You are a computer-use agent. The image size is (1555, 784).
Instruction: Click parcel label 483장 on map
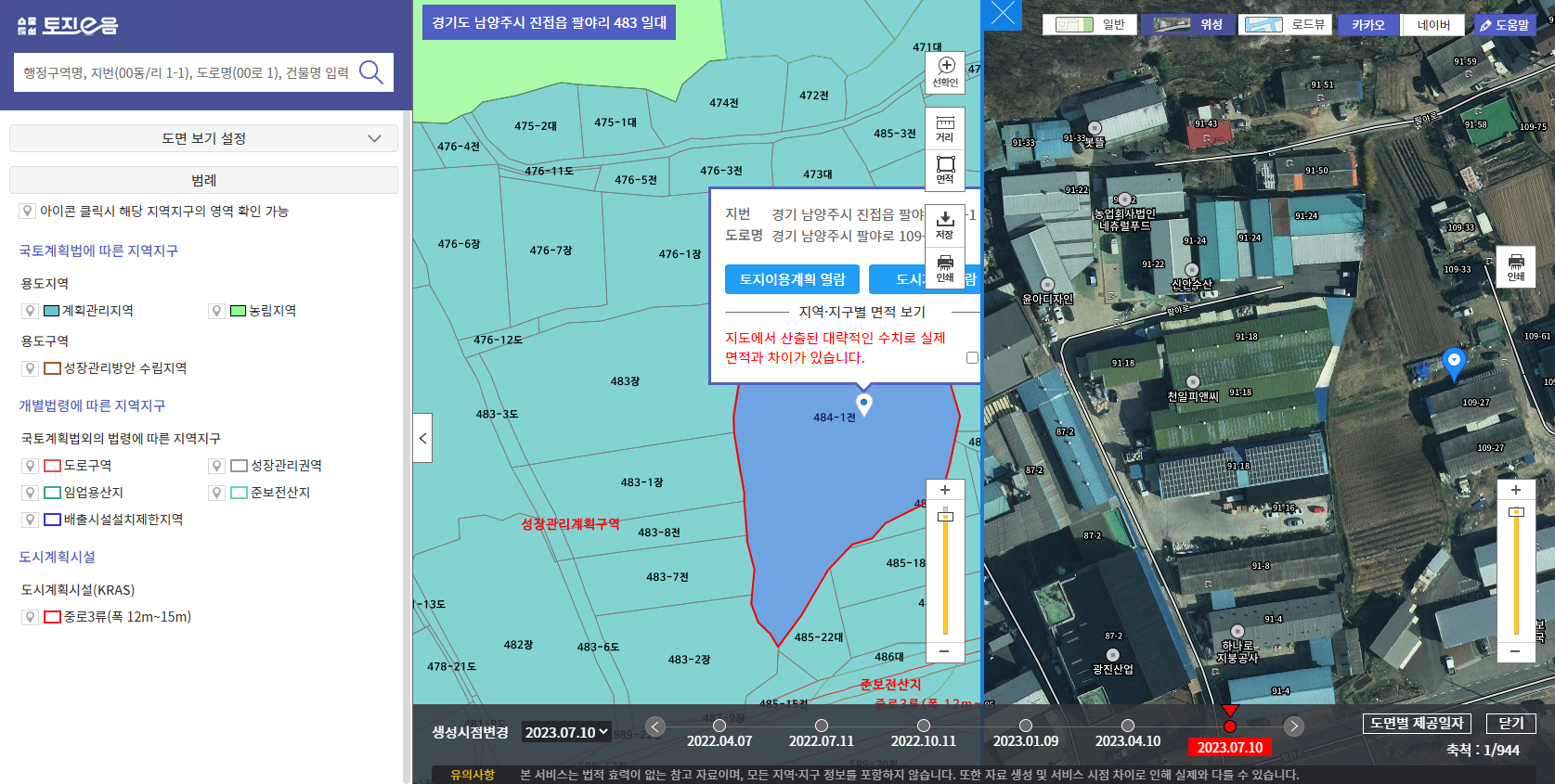pyautogui.click(x=625, y=381)
